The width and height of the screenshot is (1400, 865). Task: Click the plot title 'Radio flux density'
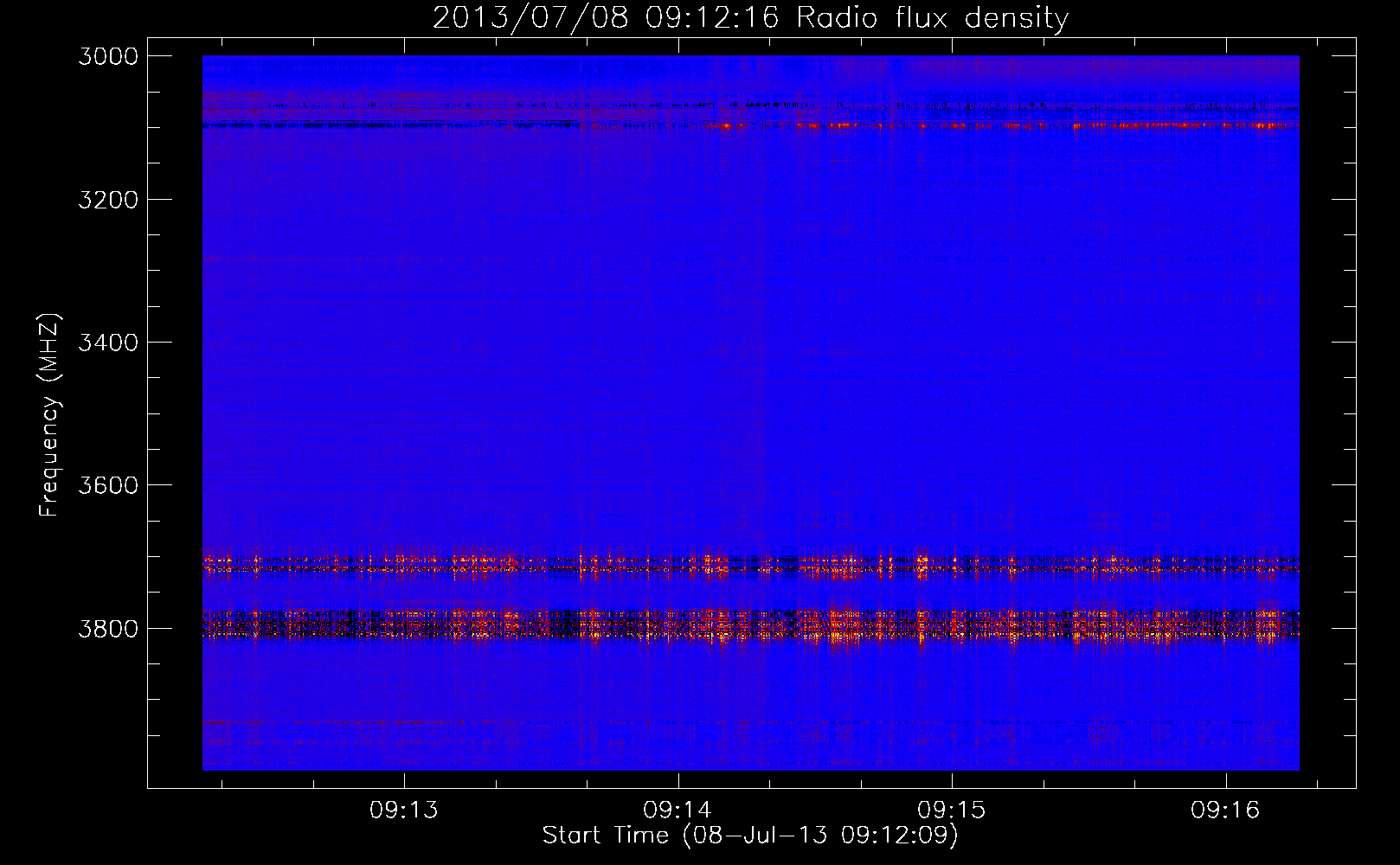click(x=932, y=18)
